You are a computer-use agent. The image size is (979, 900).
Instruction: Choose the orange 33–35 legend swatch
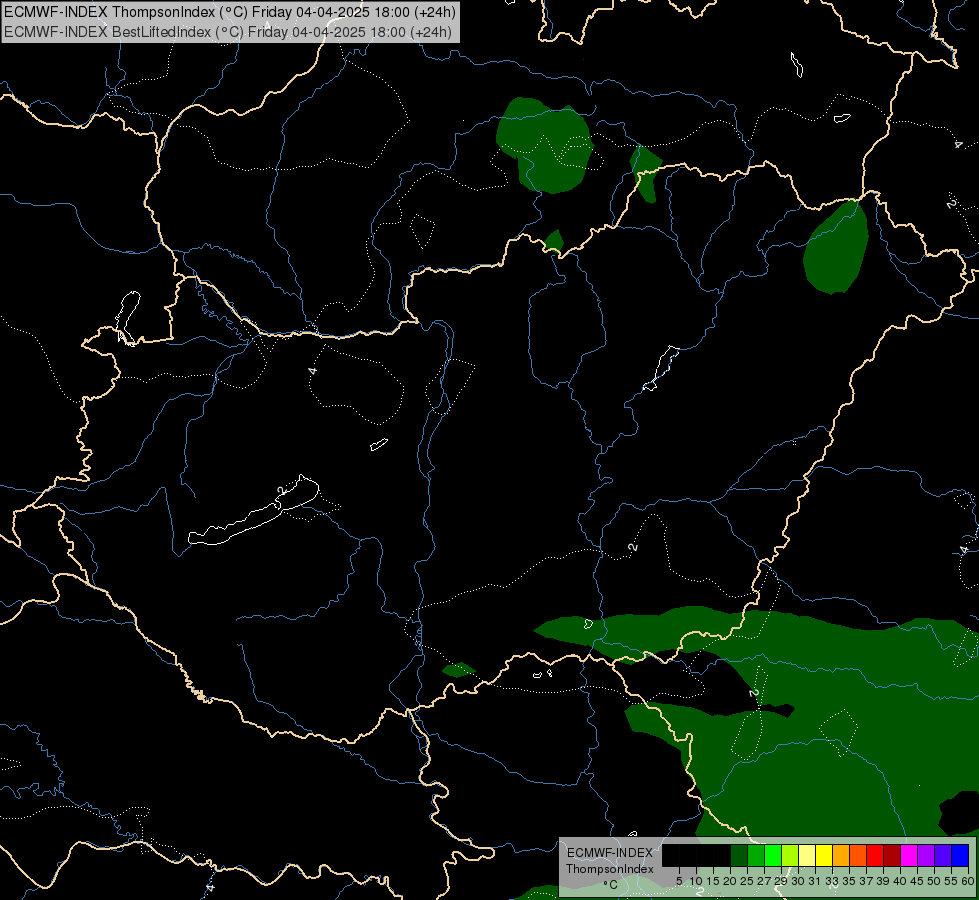click(841, 855)
